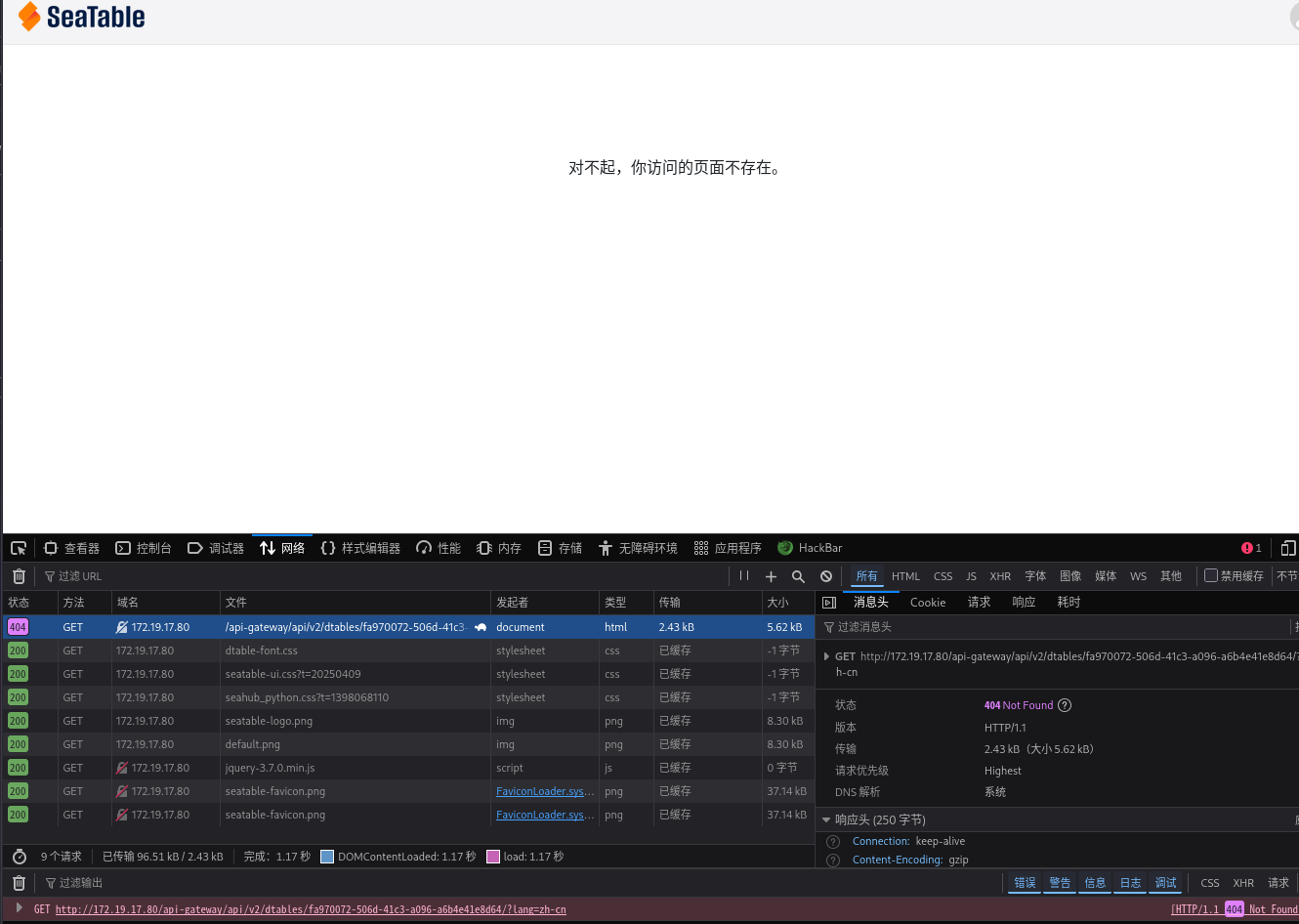Image resolution: width=1299 pixels, height=924 pixels.
Task: Filter requests by HTML
Action: point(905,576)
